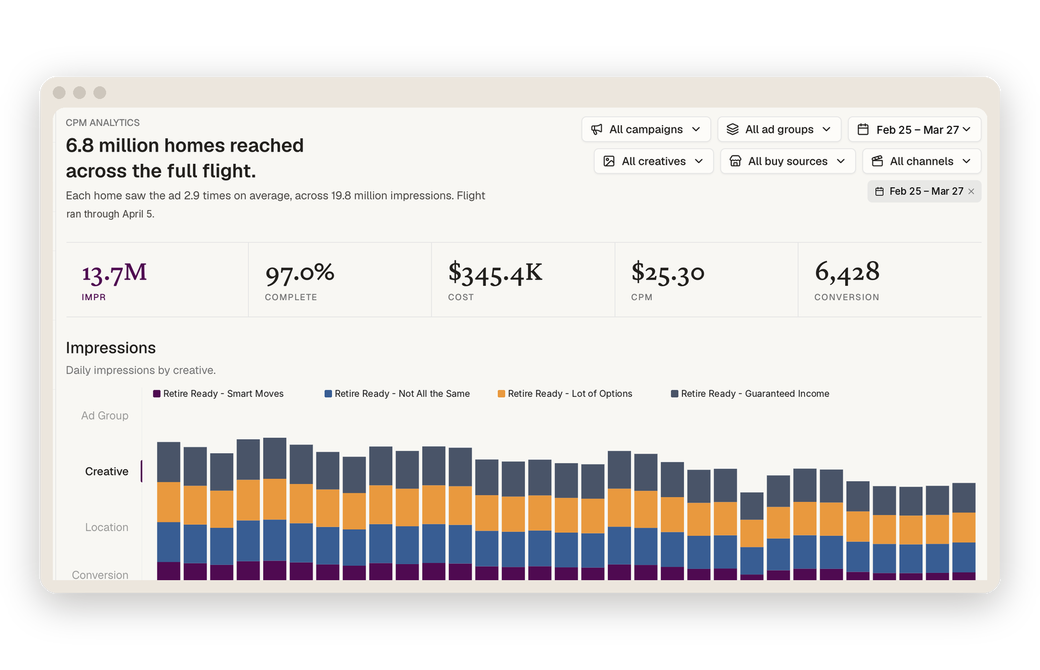Click the storefront icon on All buy sources
The height and width of the screenshot is (670, 1040).
click(735, 161)
